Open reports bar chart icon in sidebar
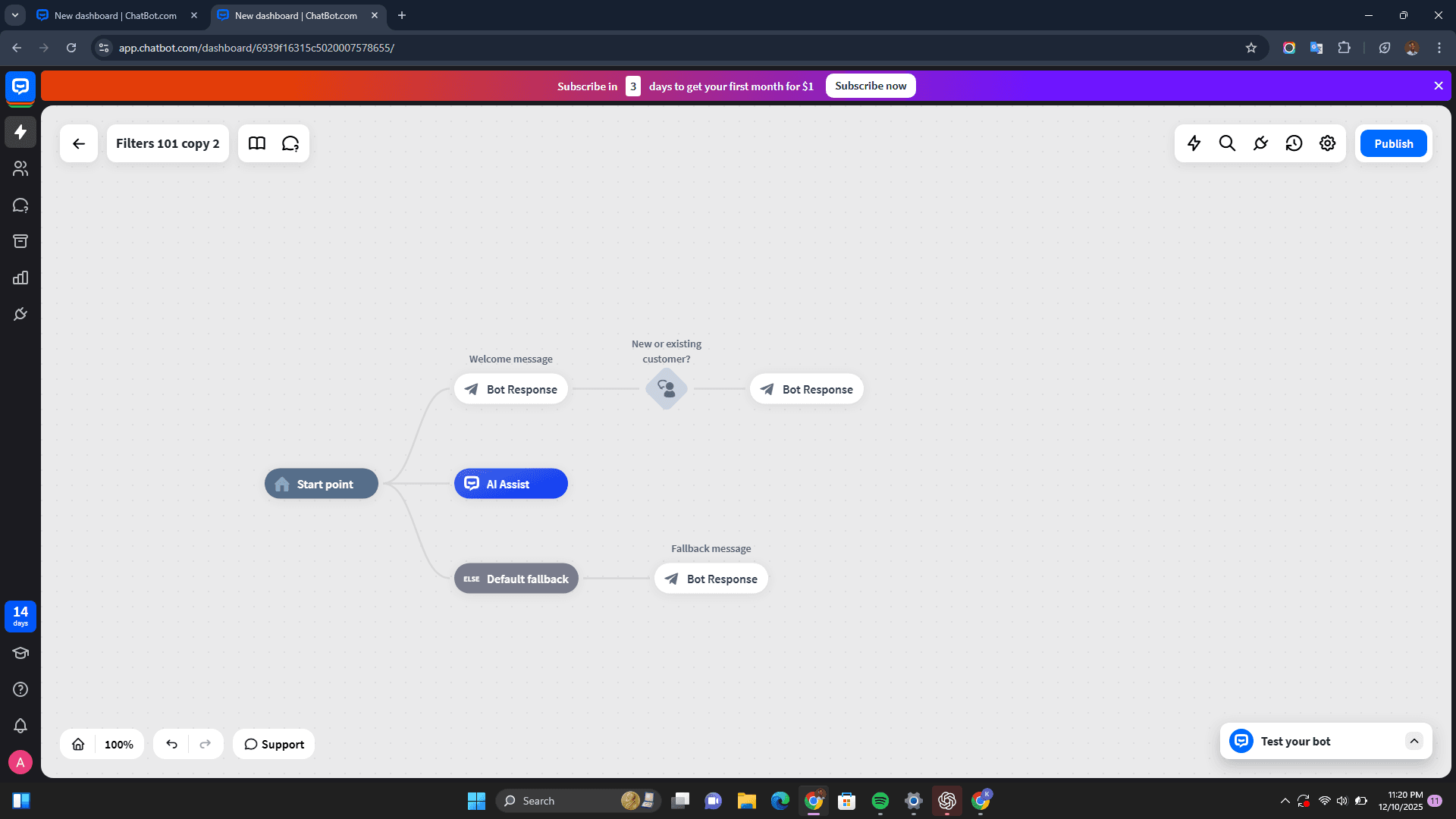The height and width of the screenshot is (819, 1456). (x=20, y=278)
